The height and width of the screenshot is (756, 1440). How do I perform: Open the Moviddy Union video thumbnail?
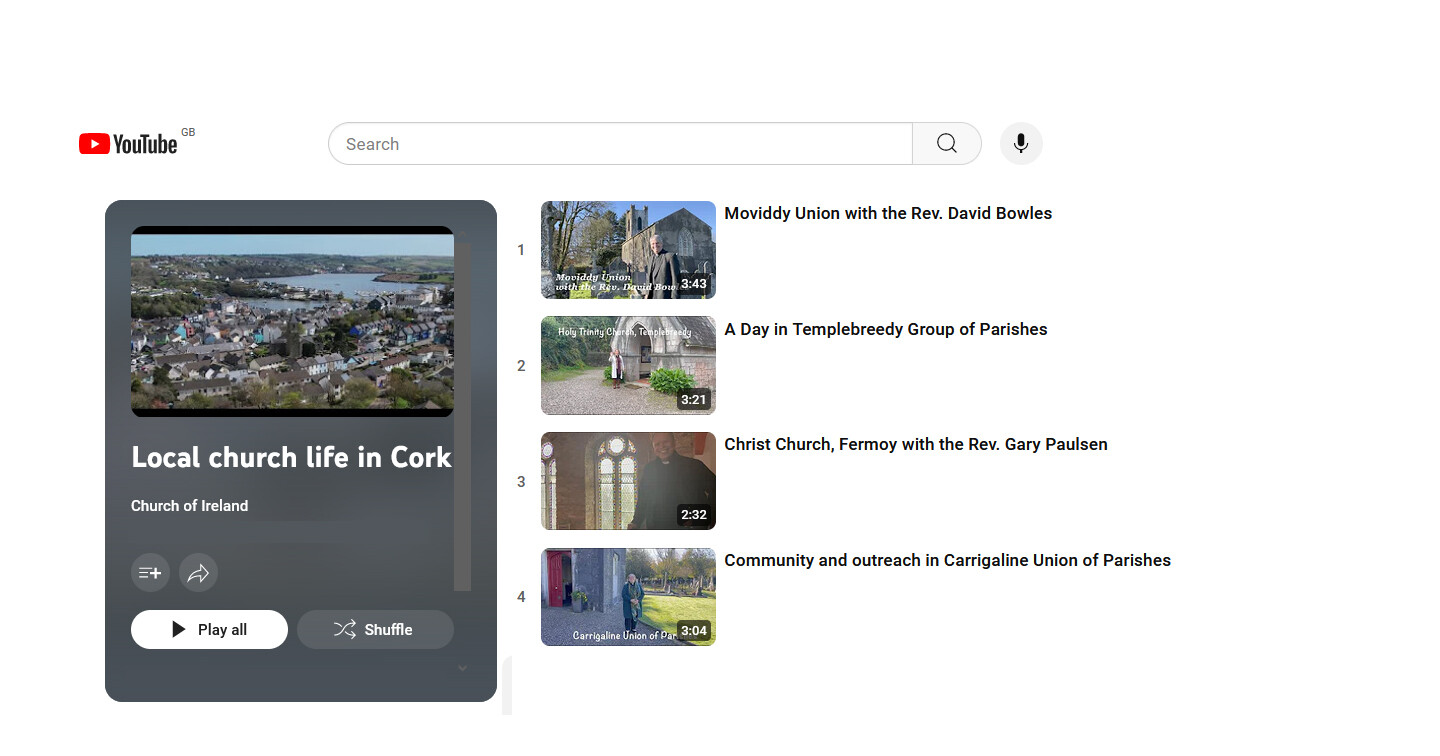click(628, 250)
